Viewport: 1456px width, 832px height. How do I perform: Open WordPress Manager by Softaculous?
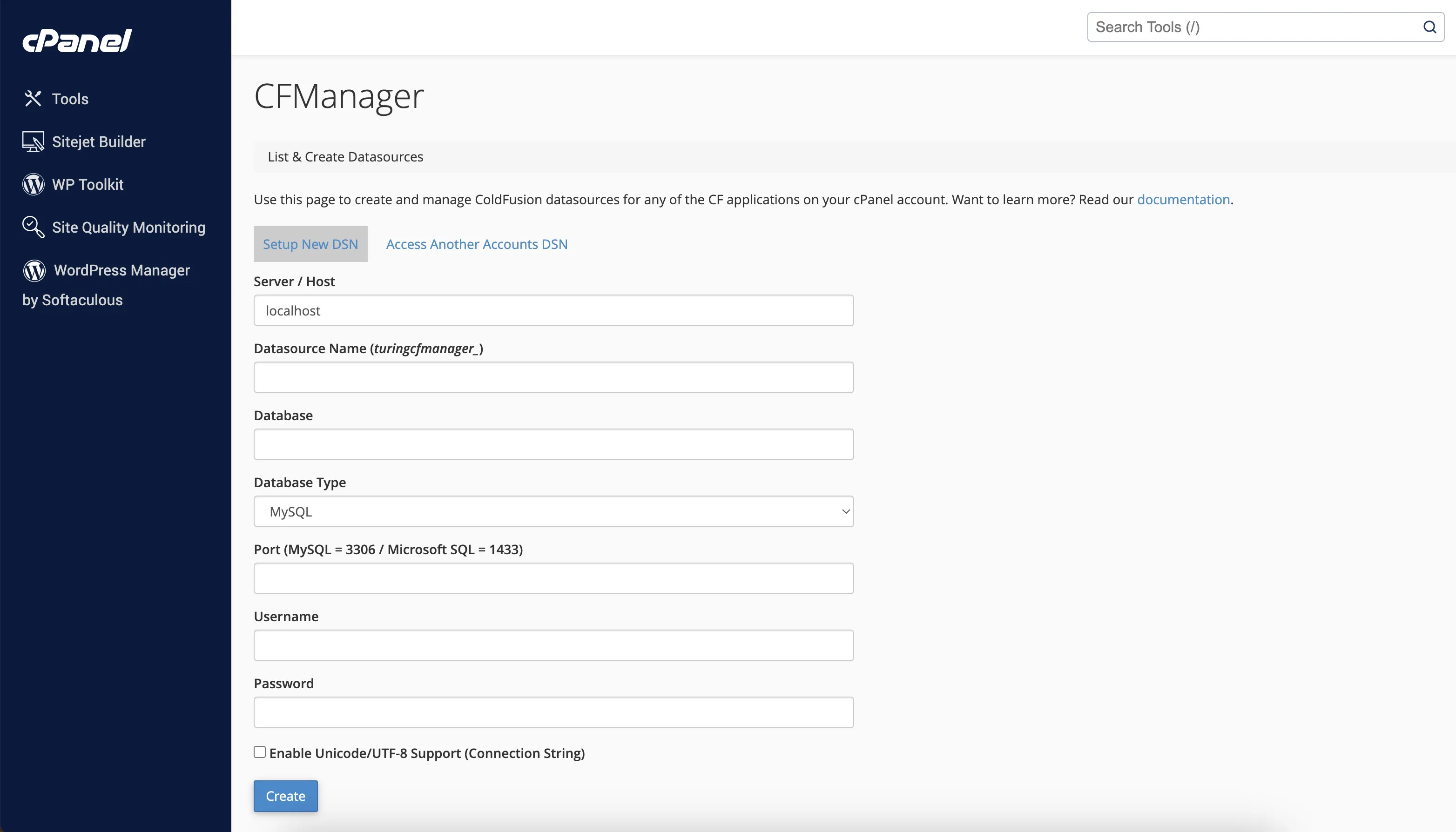(x=121, y=270)
